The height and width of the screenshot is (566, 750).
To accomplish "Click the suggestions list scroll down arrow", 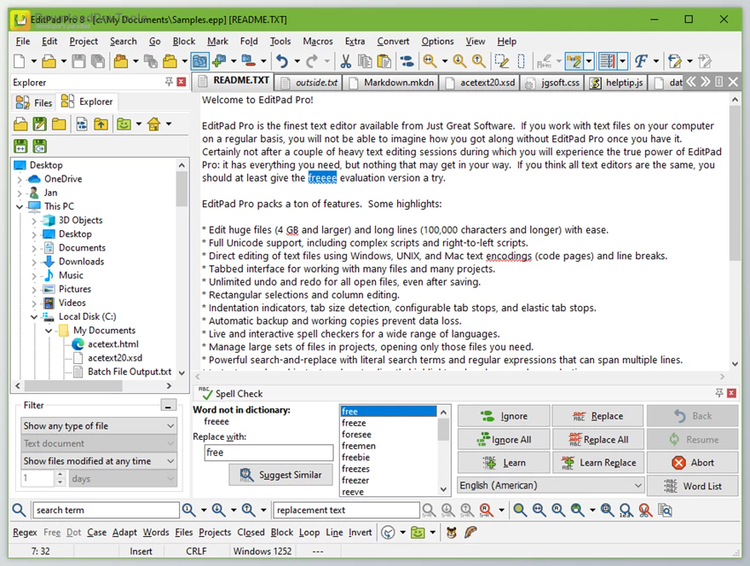I will 443,489.
